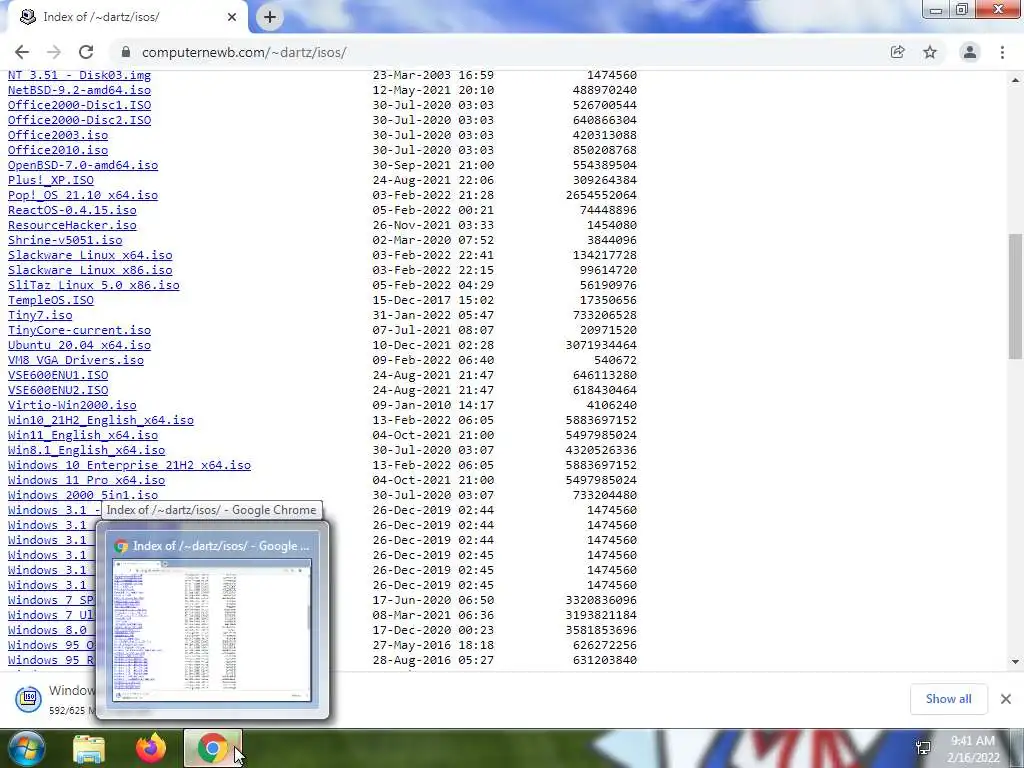
Task: Download Win10_21H2_English_x64.iso
Action: pos(101,421)
